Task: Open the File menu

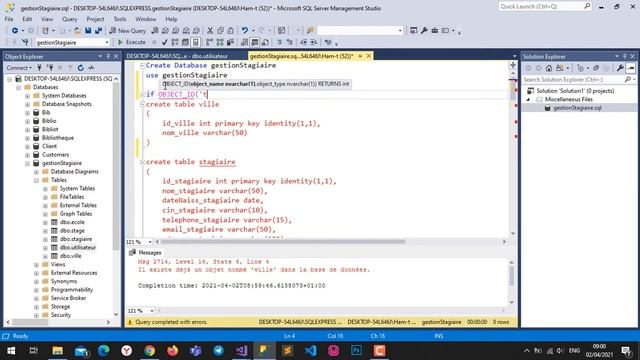Action: tap(9, 19)
